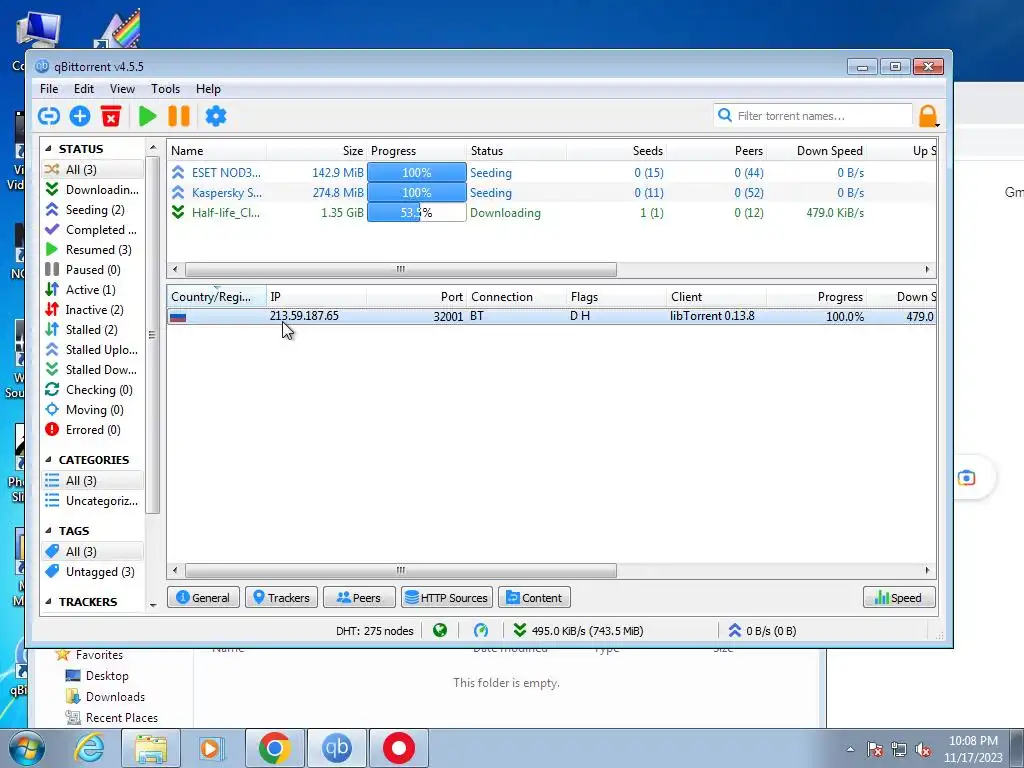Viewport: 1024px width, 768px height.
Task: Click the download speed 495.0 KiB/s status
Action: [579, 631]
